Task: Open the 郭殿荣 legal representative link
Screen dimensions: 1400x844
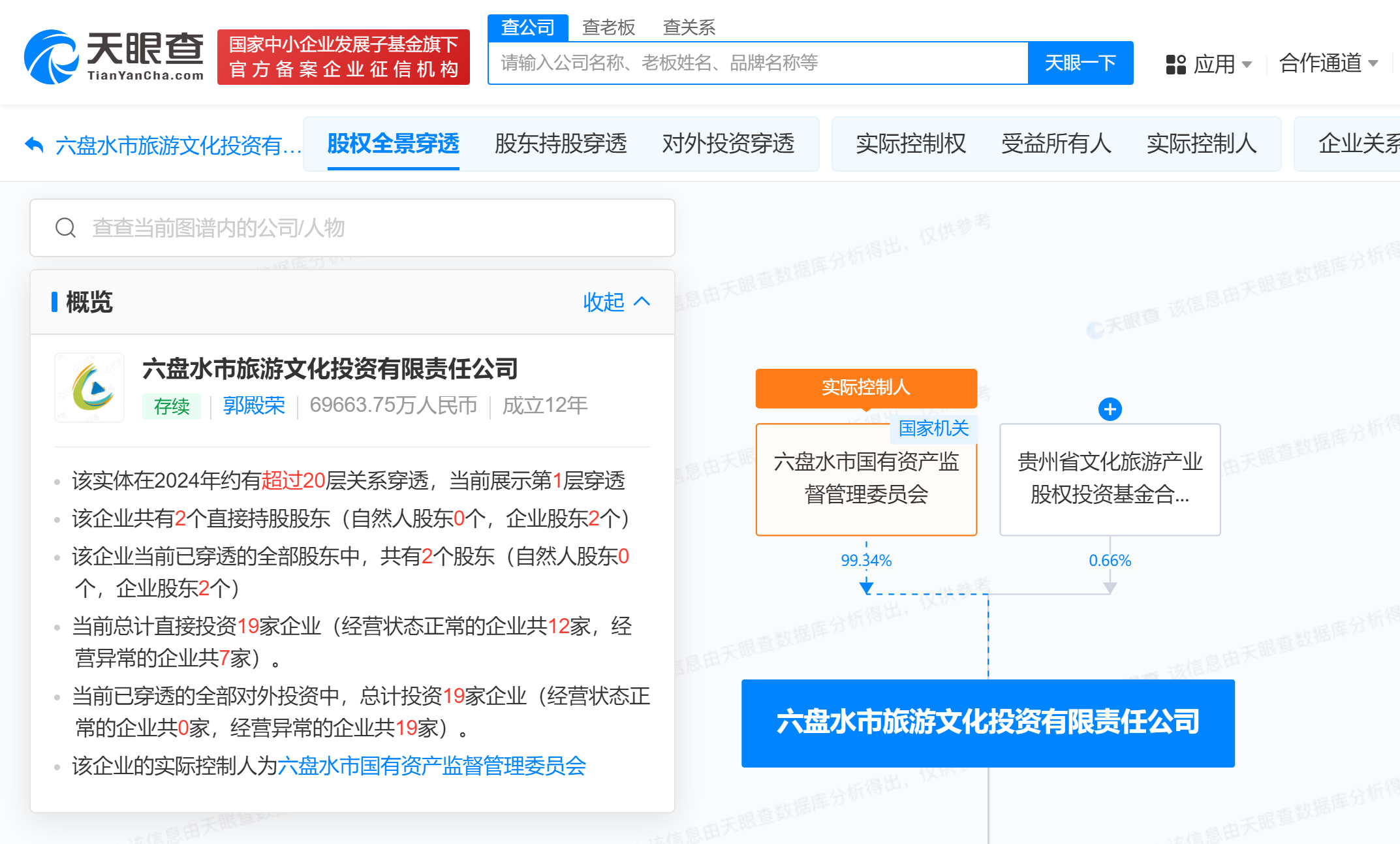Action: [x=254, y=405]
